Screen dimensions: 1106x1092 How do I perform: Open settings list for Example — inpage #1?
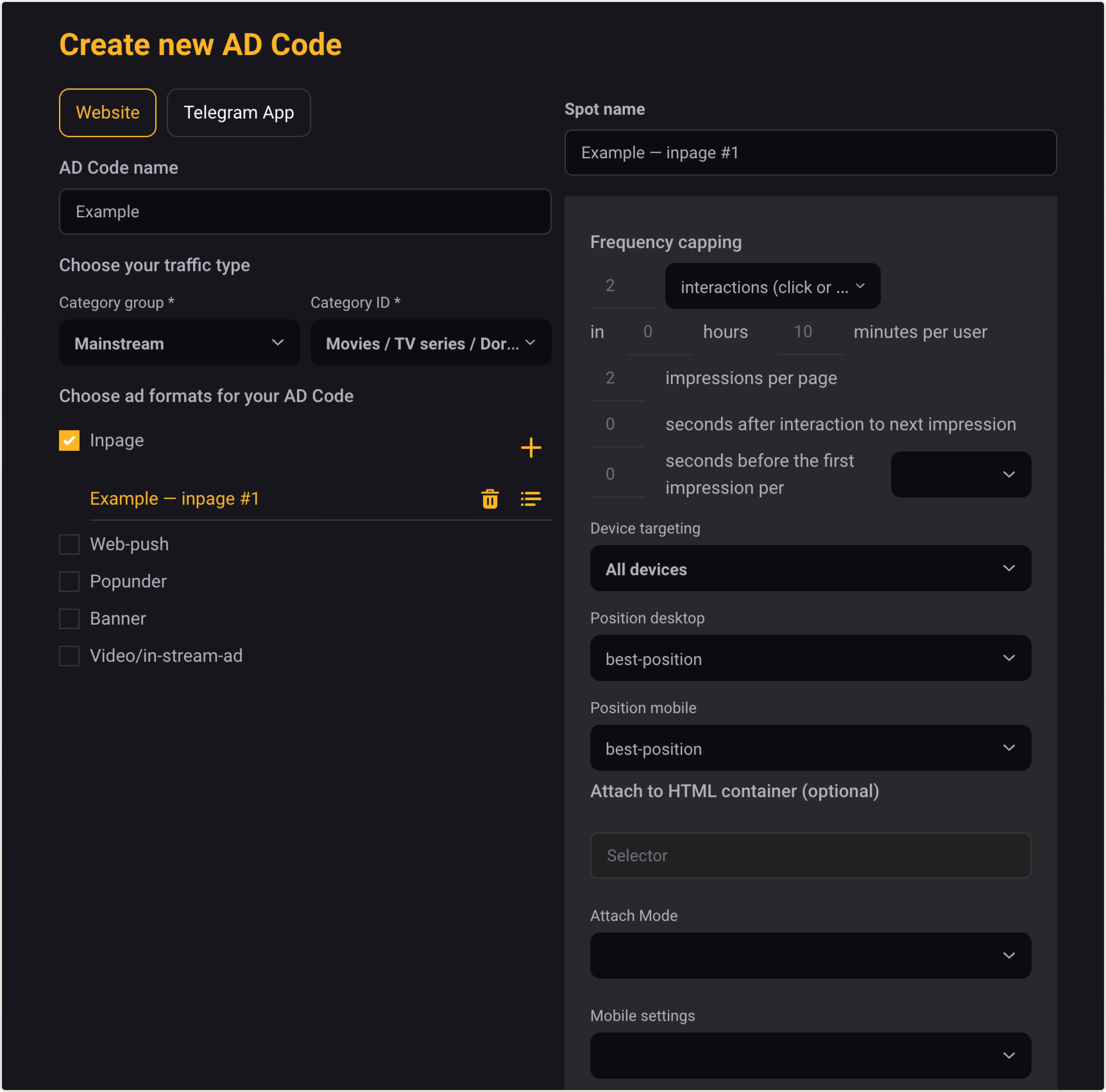point(531,499)
